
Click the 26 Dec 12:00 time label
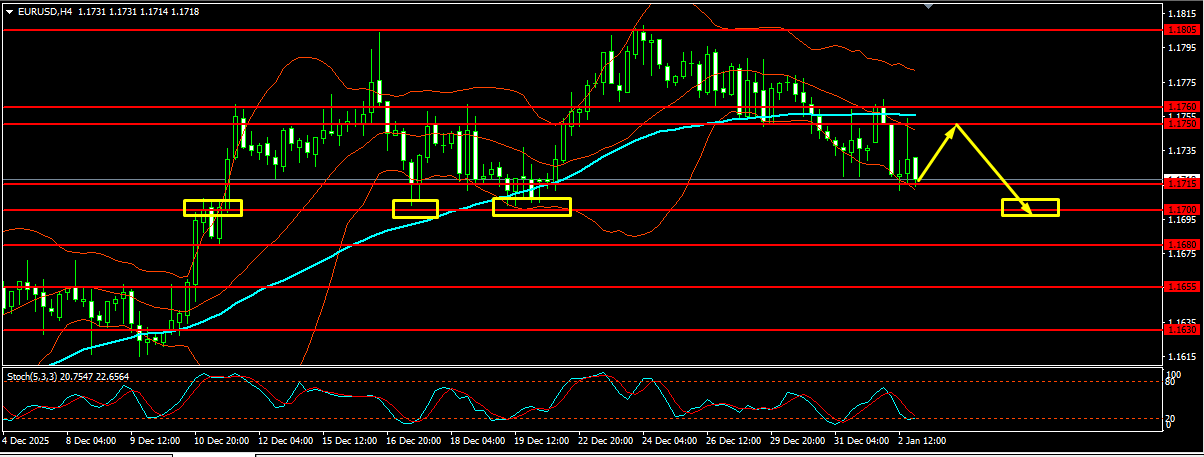click(734, 439)
